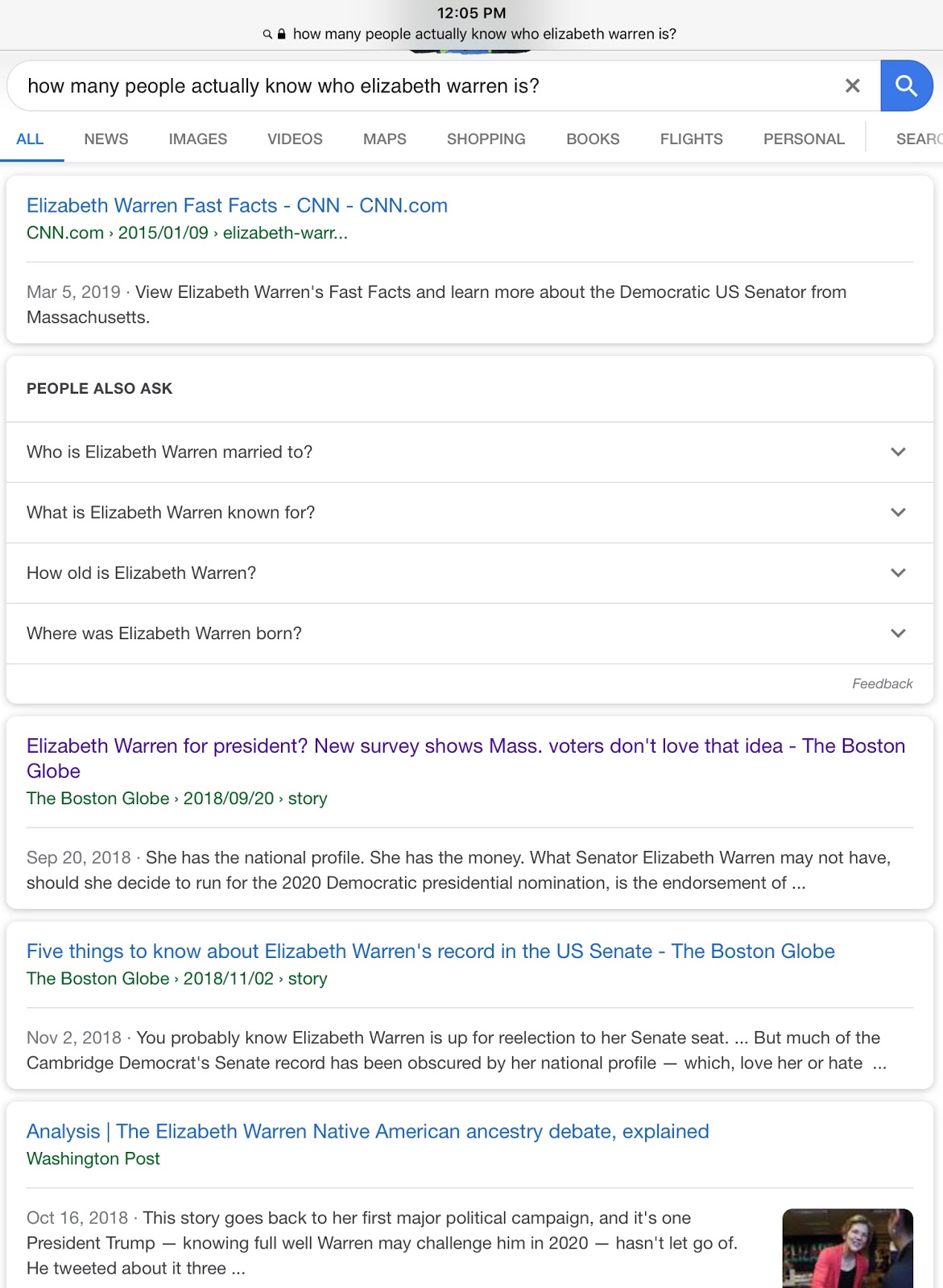Click the Feedback link under People Also Ask
Viewport: 943px width, 1288px height.
click(882, 683)
